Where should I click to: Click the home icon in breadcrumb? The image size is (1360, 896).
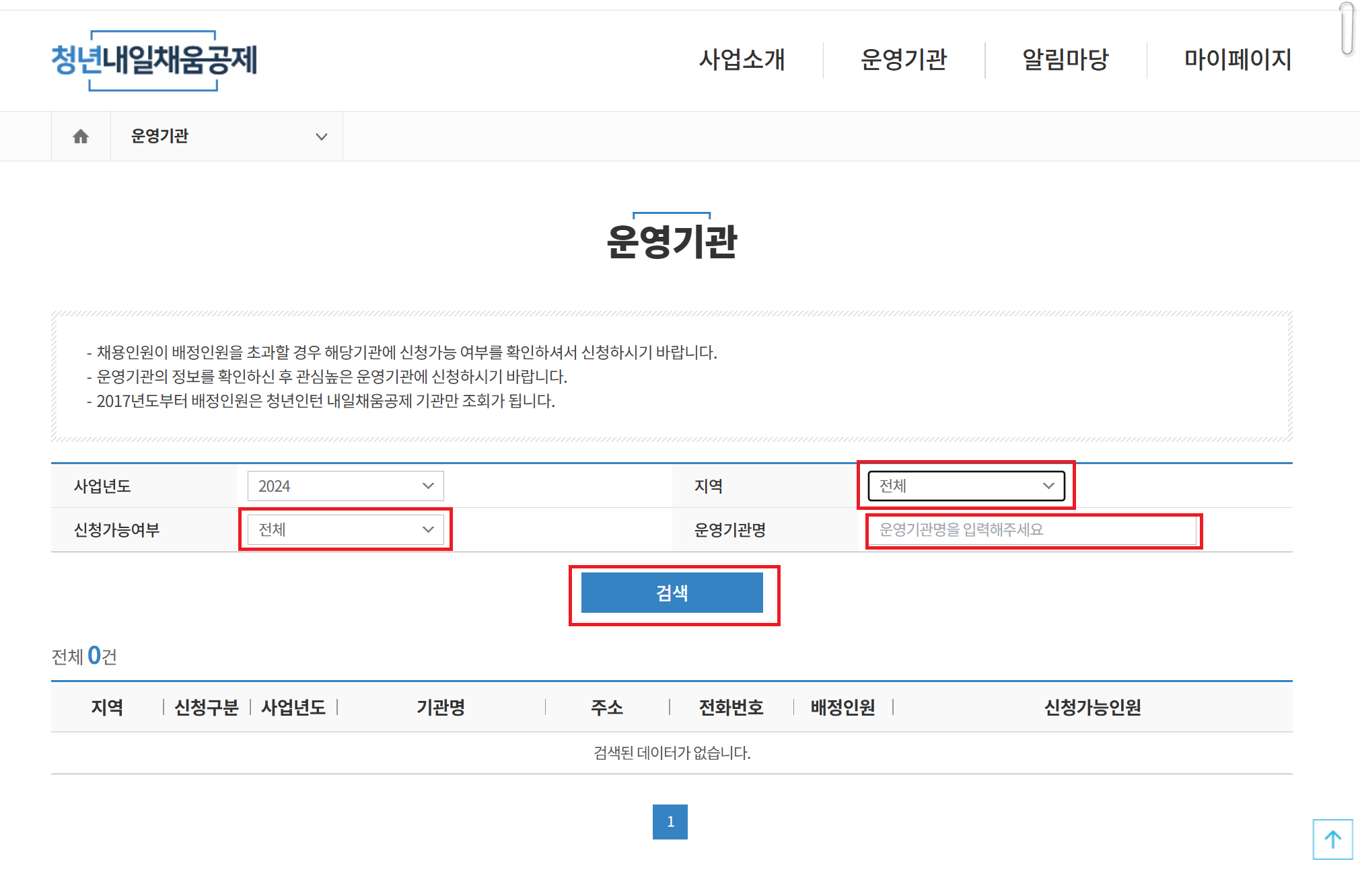tap(81, 137)
